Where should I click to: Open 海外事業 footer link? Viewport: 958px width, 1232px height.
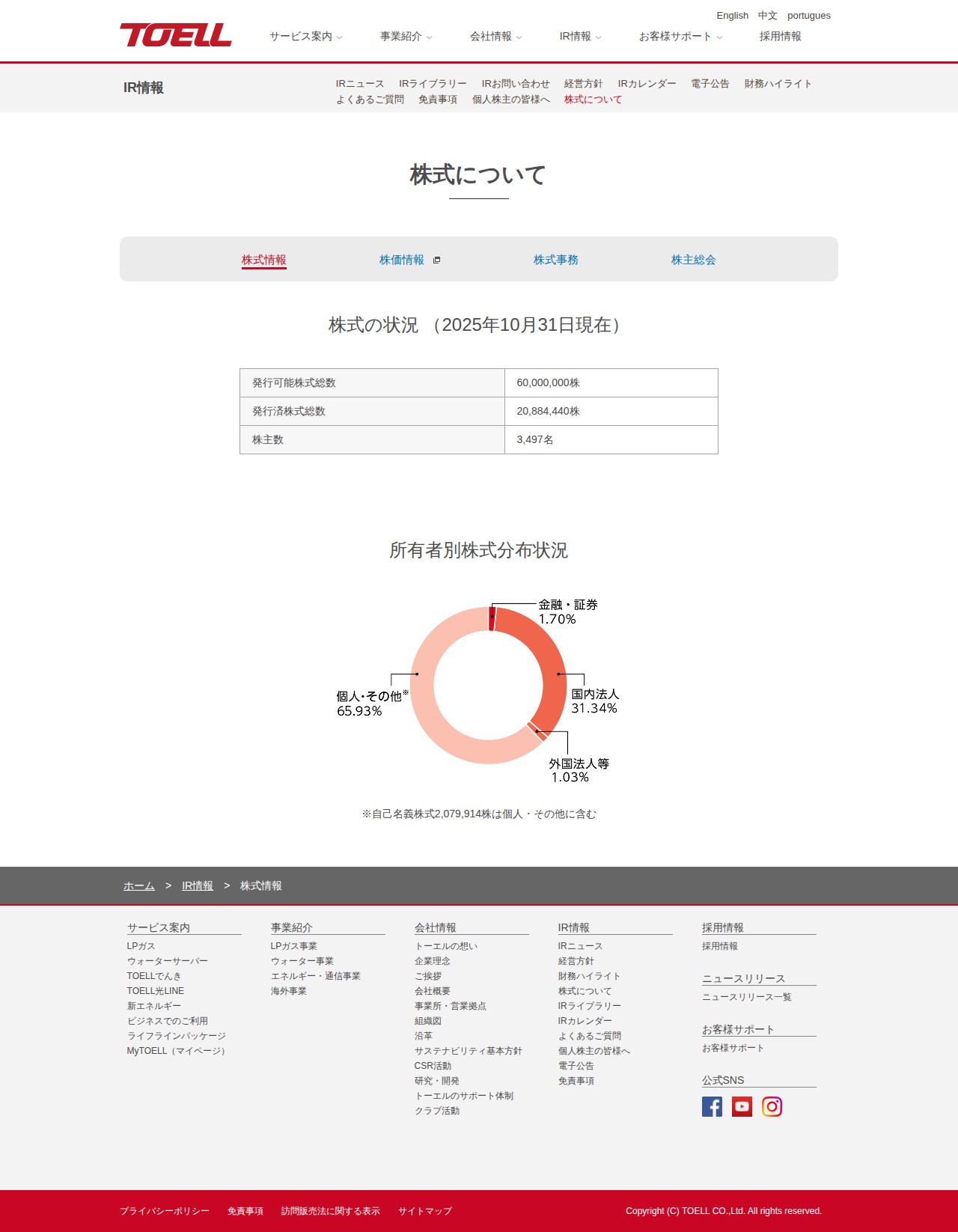[289, 991]
